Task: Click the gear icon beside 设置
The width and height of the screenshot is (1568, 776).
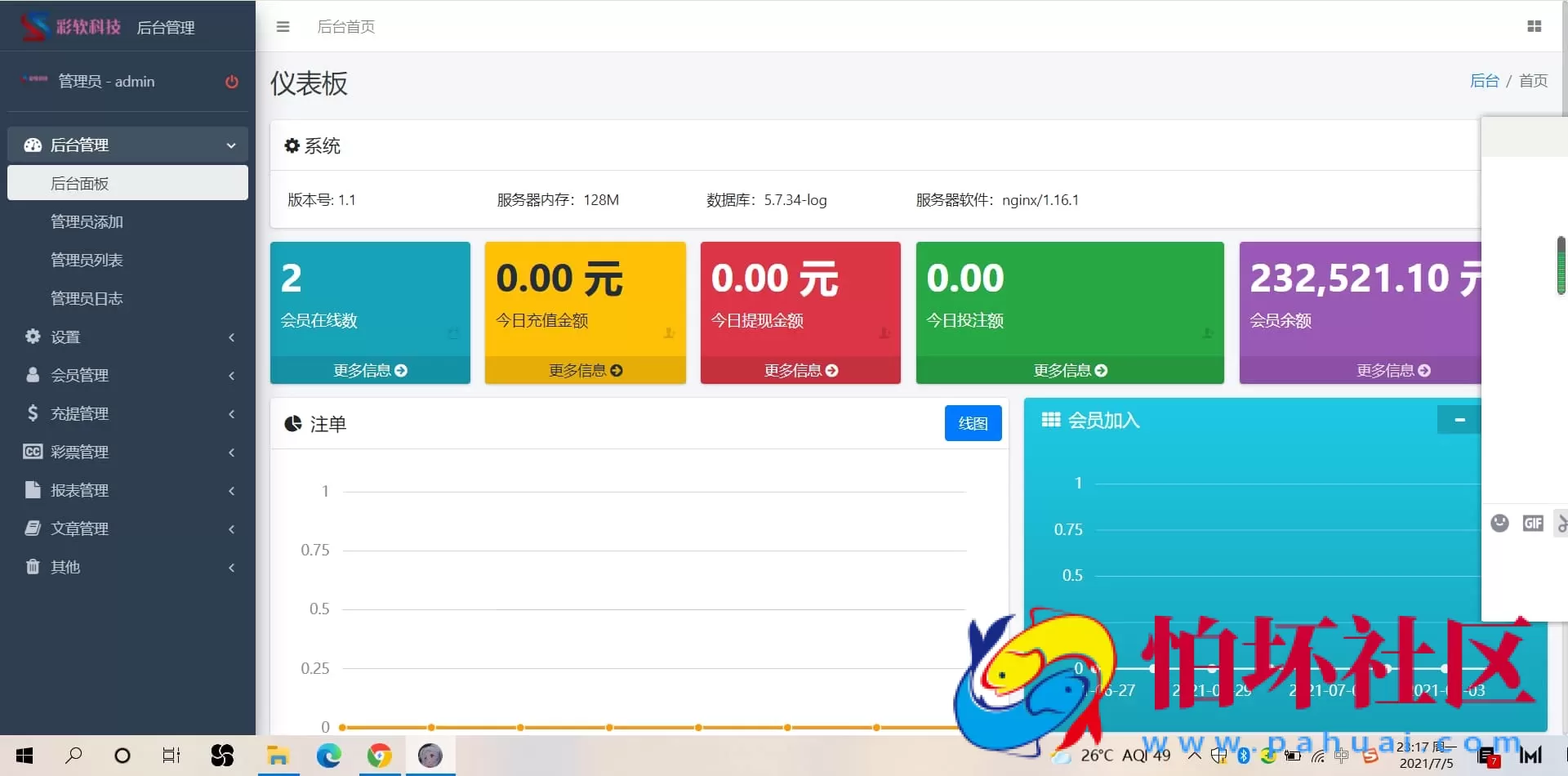Action: [32, 337]
